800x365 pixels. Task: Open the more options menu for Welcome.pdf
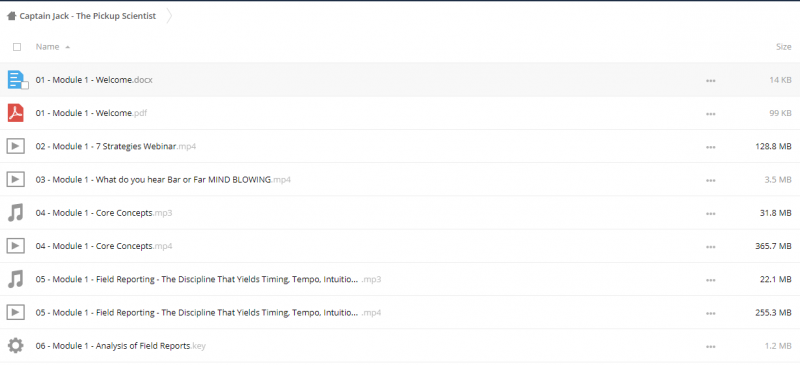(710, 114)
